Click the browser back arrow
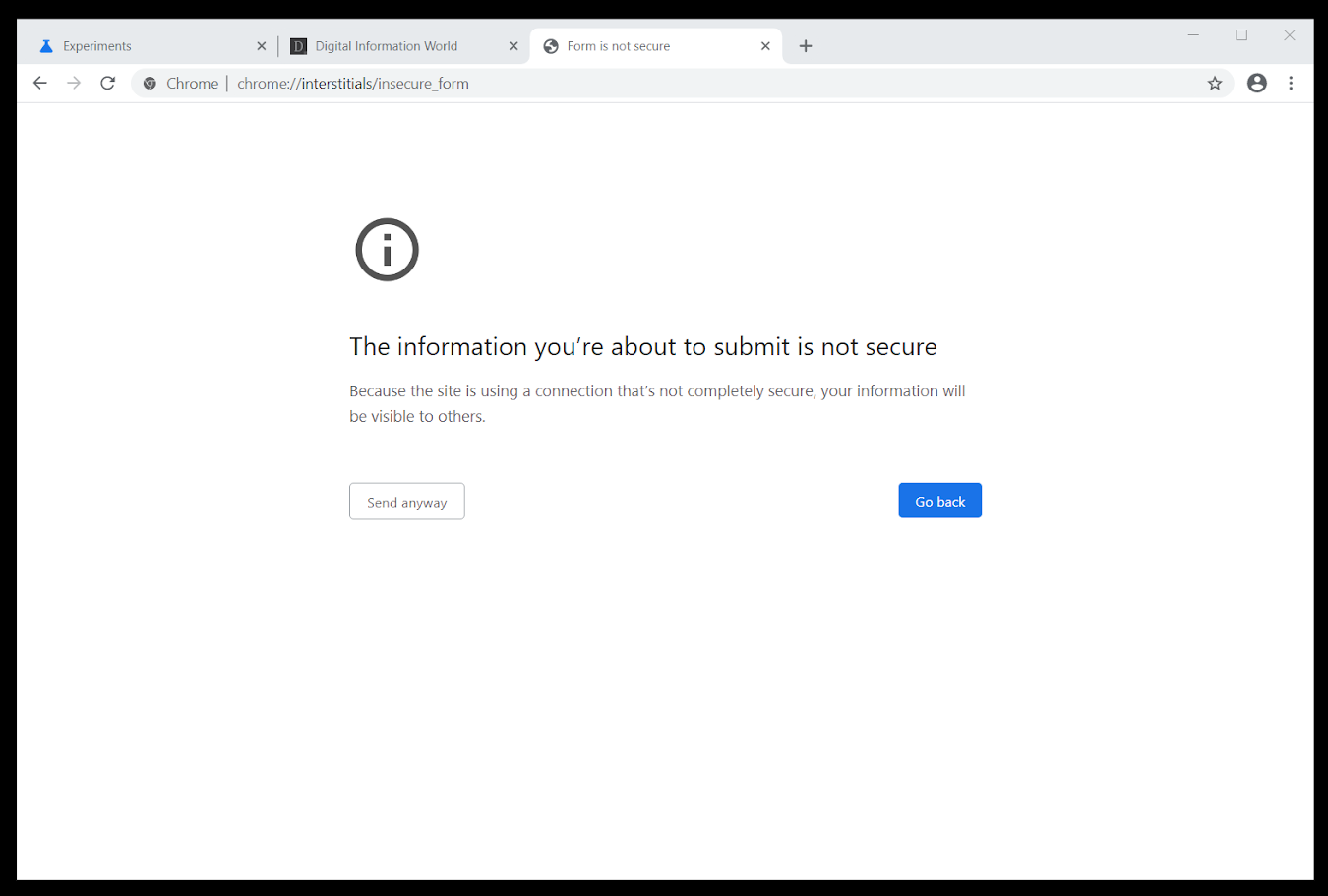Screen dimensions: 1328x896 (40, 84)
